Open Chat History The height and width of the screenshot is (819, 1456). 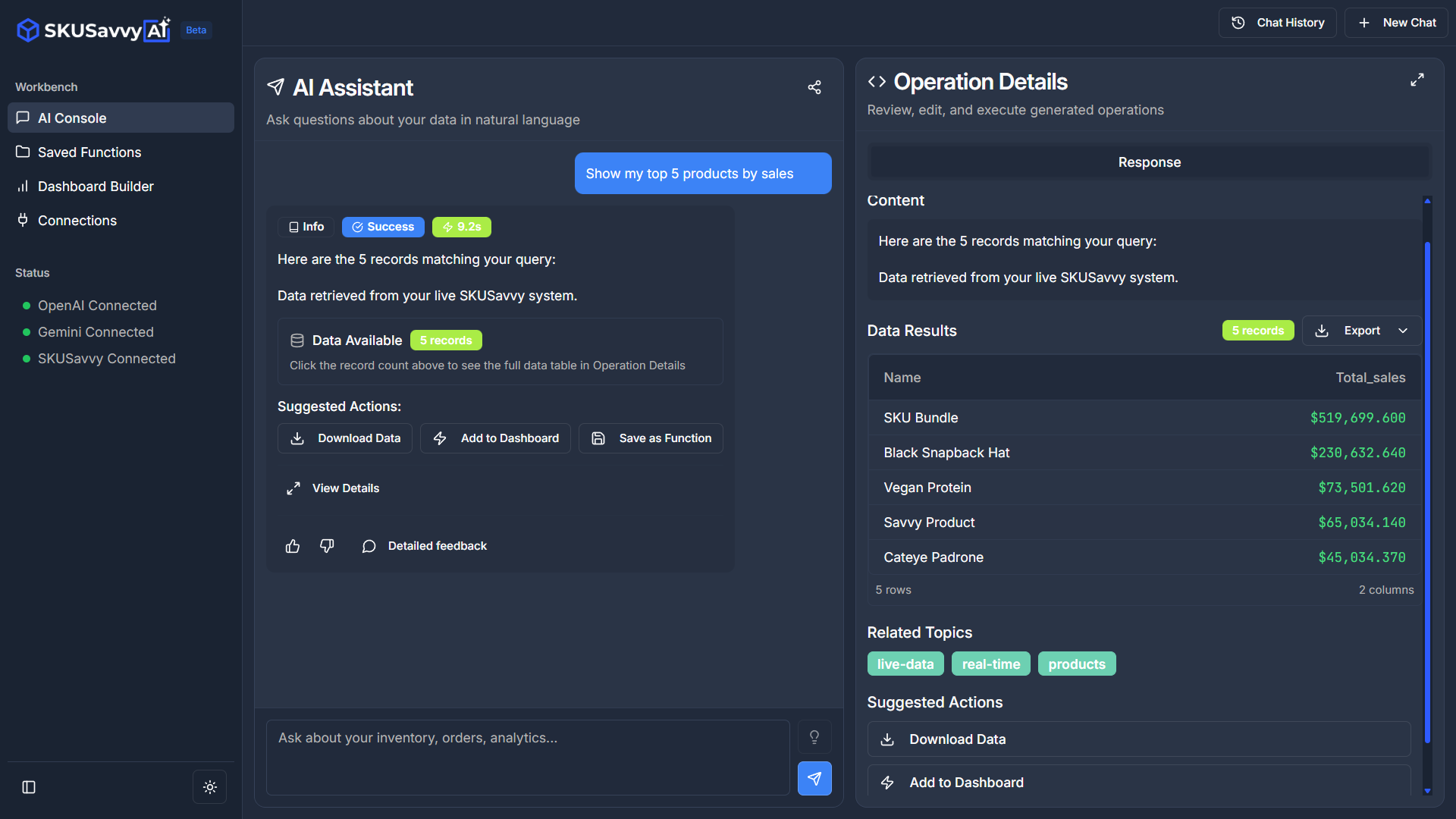point(1277,22)
